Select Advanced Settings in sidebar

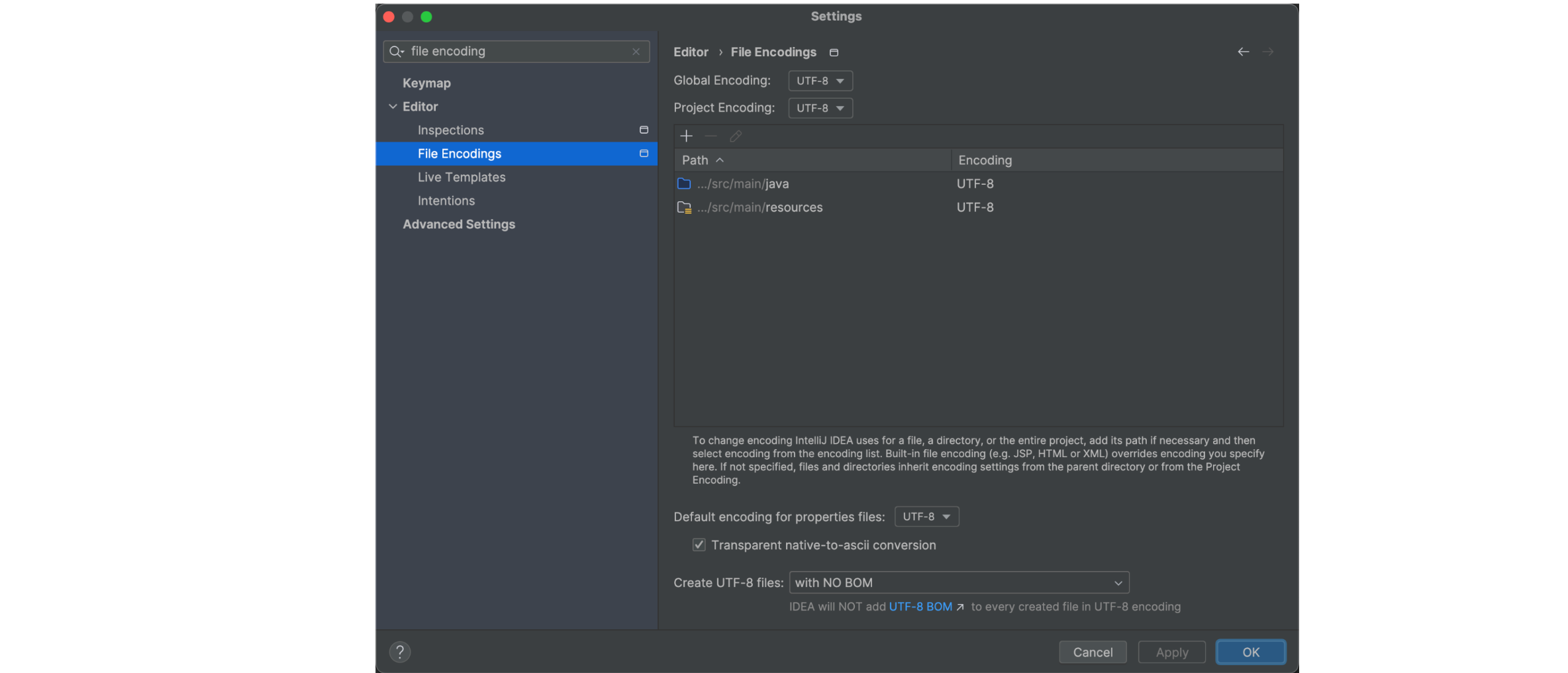coord(459,225)
